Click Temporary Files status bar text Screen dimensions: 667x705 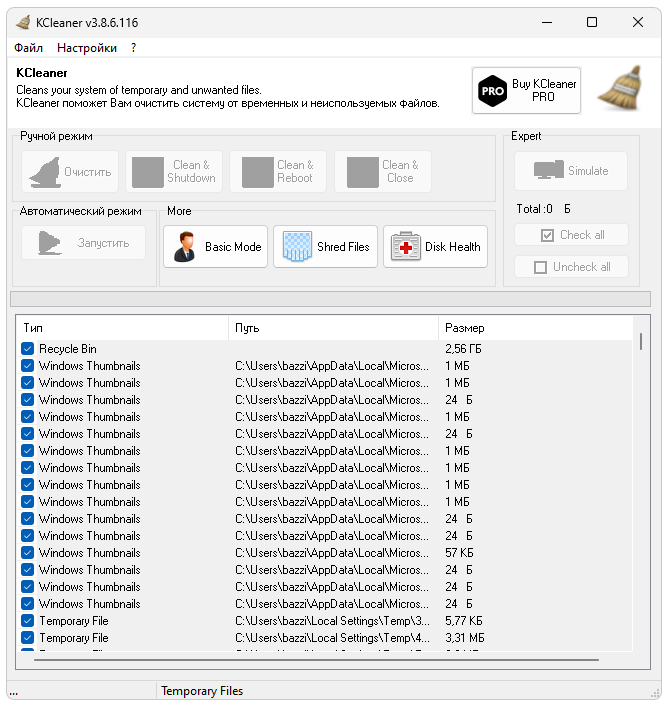[202, 691]
